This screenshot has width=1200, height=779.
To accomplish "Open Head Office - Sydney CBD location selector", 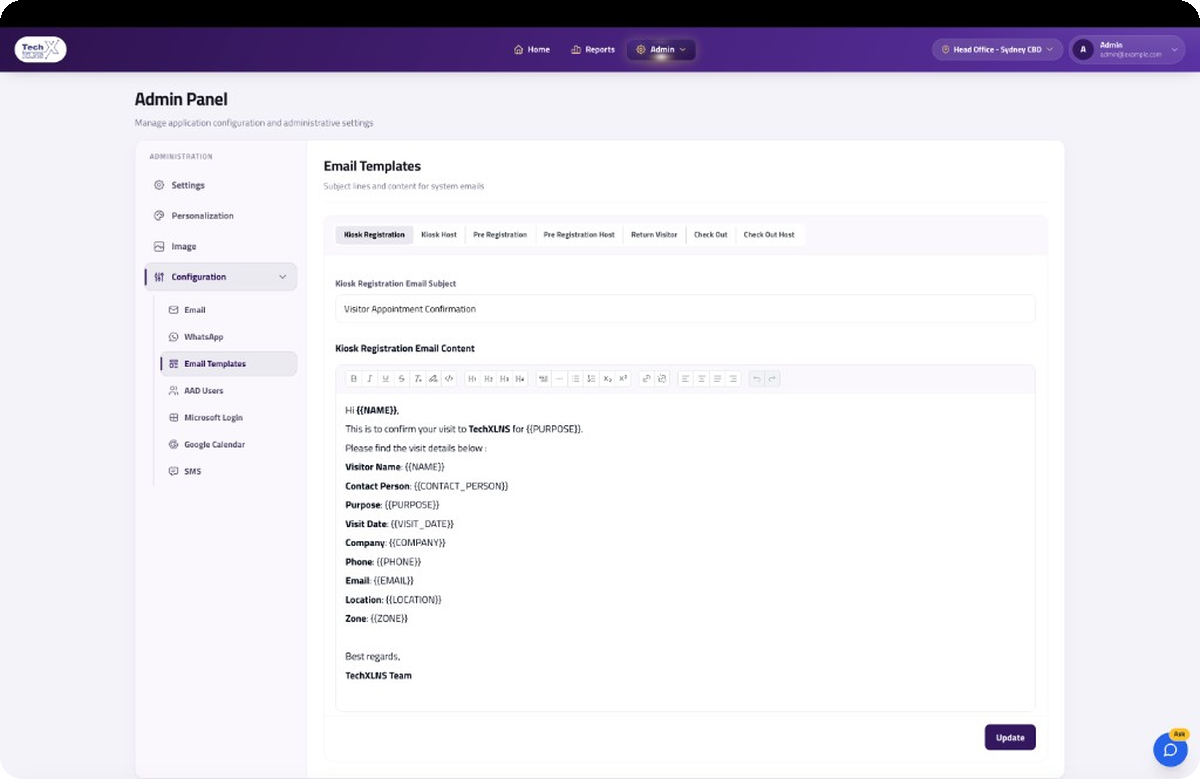I will 997,49.
